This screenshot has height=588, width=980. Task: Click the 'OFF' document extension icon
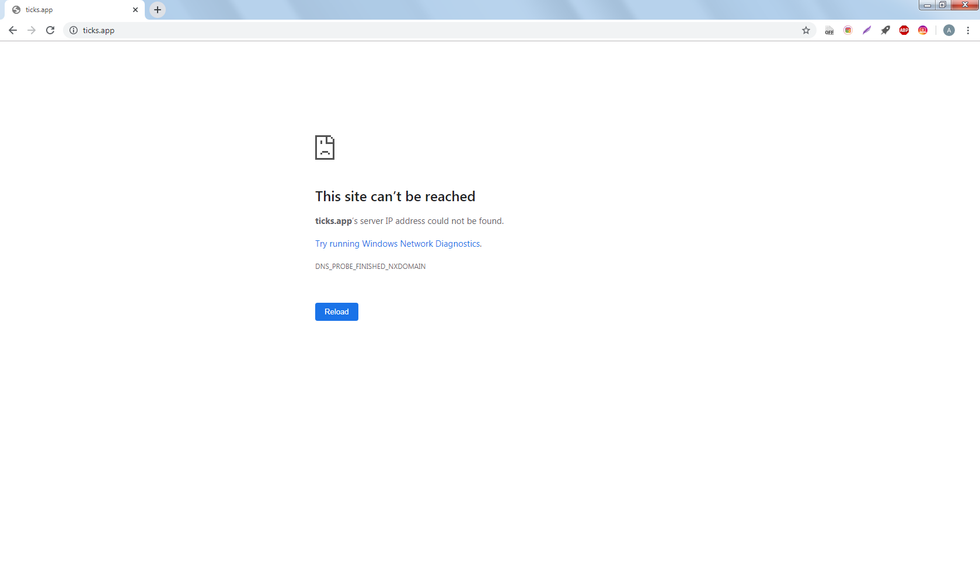coord(829,30)
